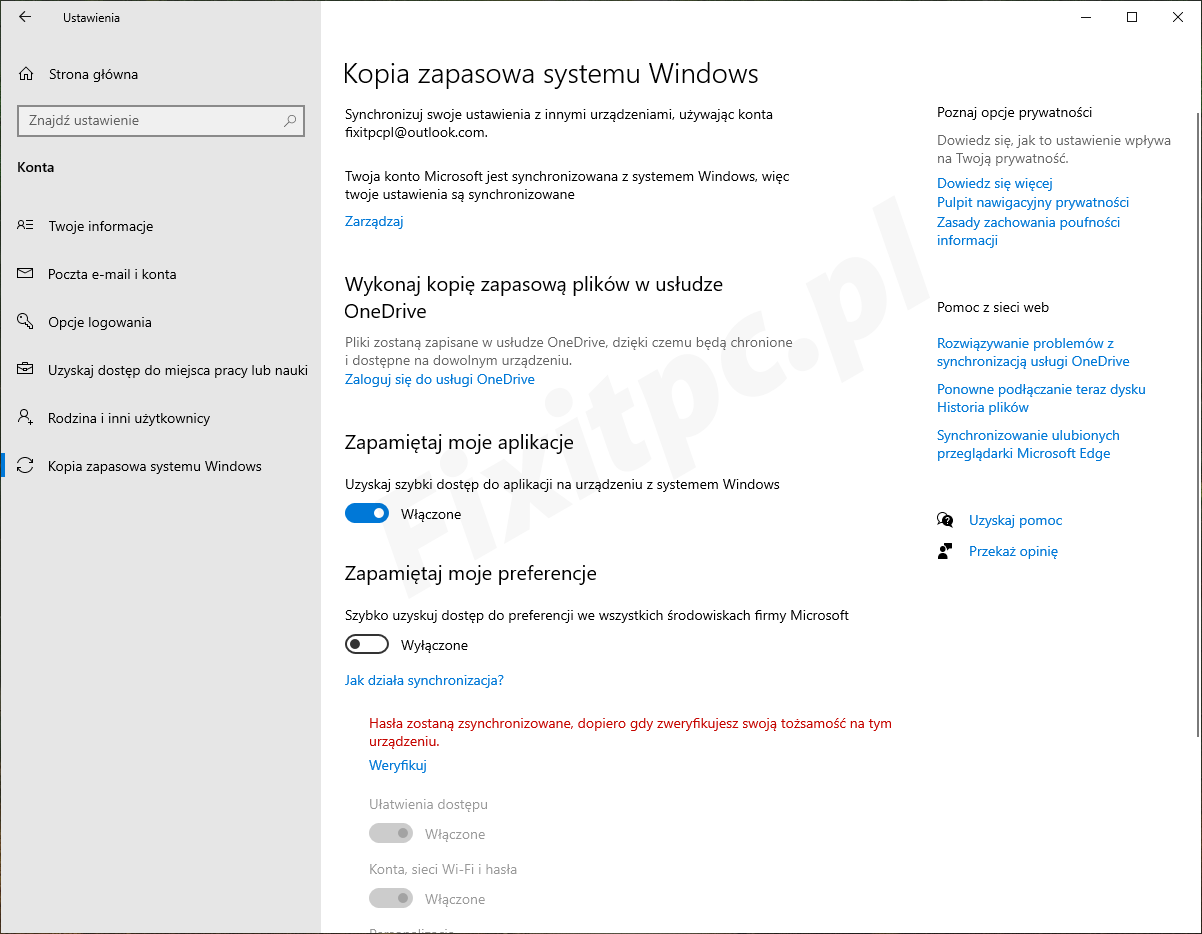Click the Zarządzaj link
Screen dimensions: 1202x934
click(374, 221)
